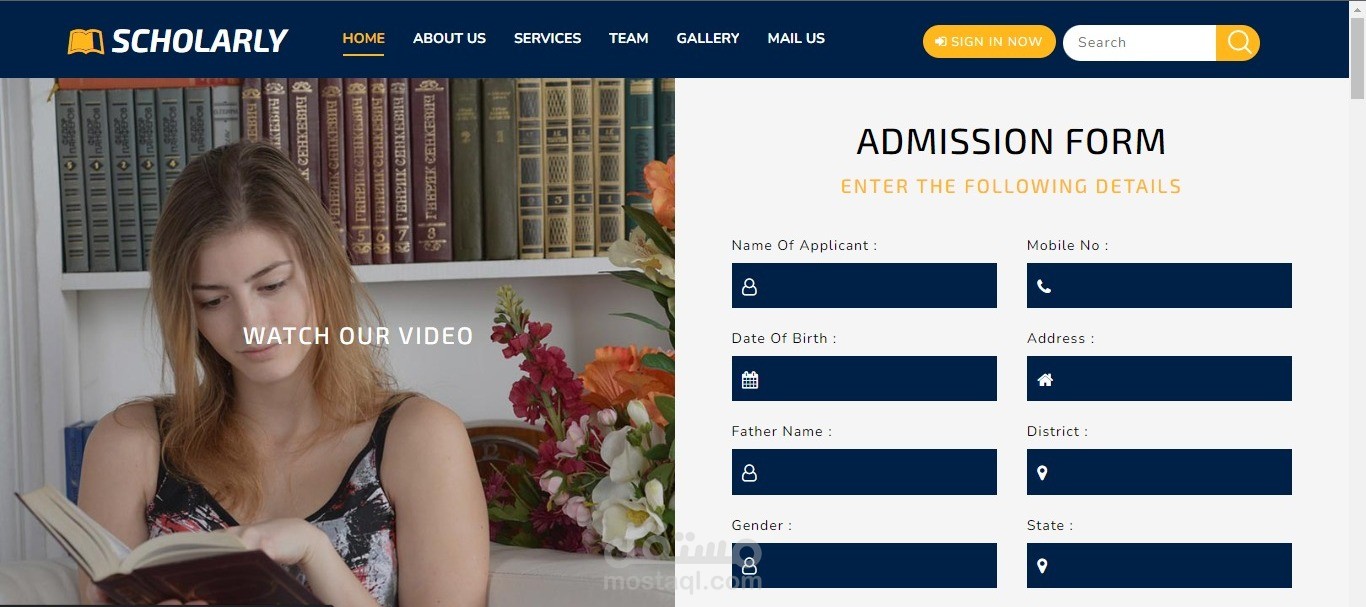Click the 'State :' label
The height and width of the screenshot is (607, 1366).
(x=1050, y=525)
